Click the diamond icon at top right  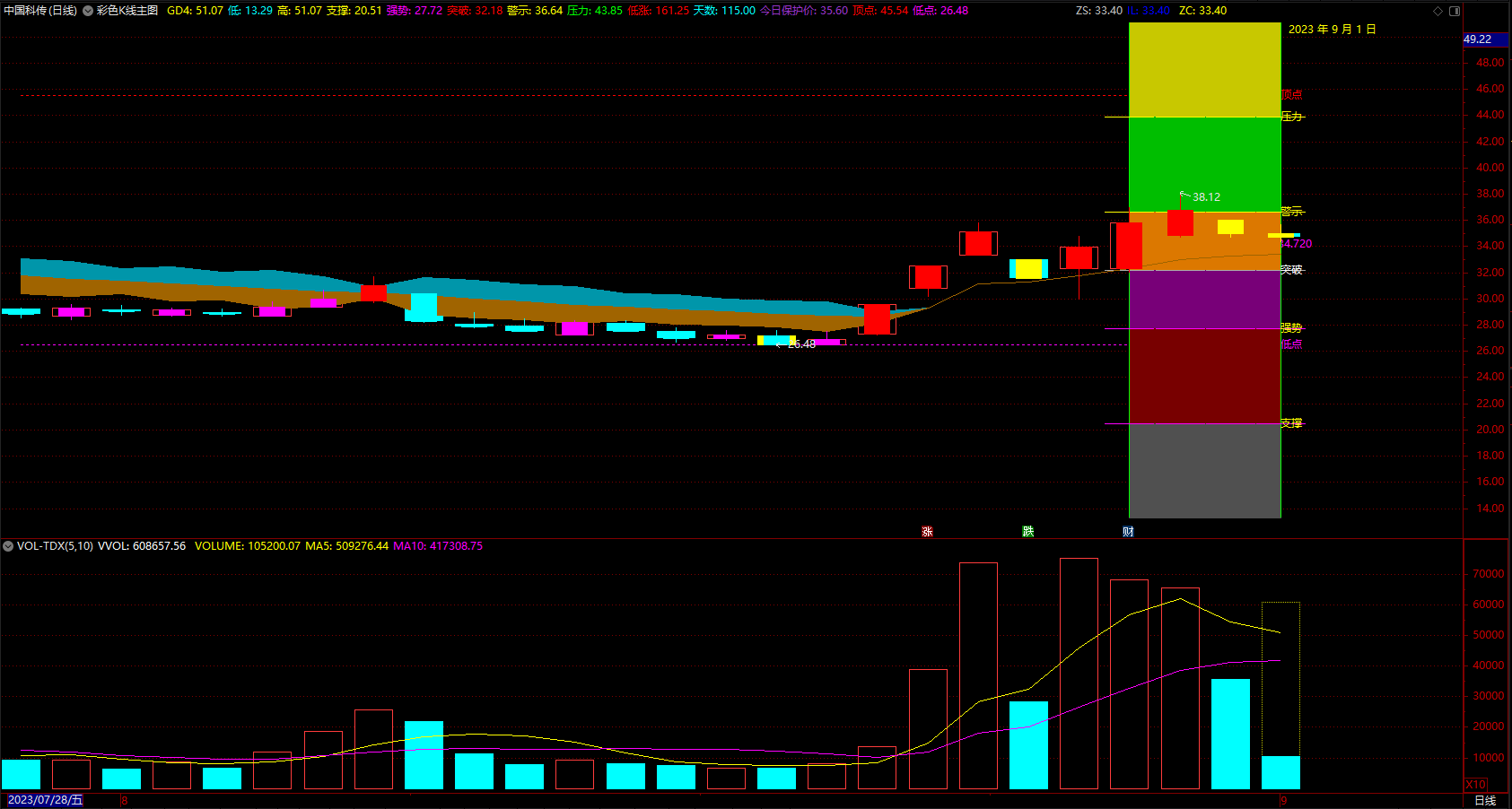(1438, 11)
